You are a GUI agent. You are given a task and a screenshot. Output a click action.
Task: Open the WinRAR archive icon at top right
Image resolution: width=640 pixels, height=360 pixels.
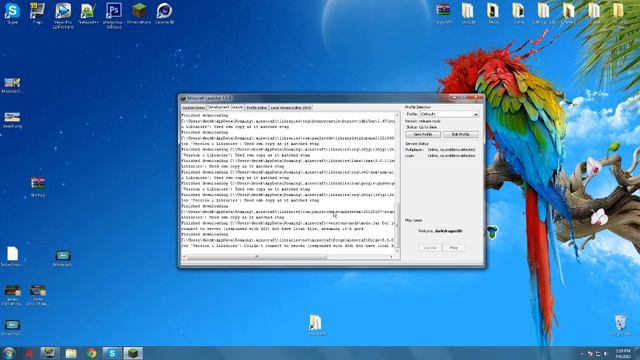(443, 12)
